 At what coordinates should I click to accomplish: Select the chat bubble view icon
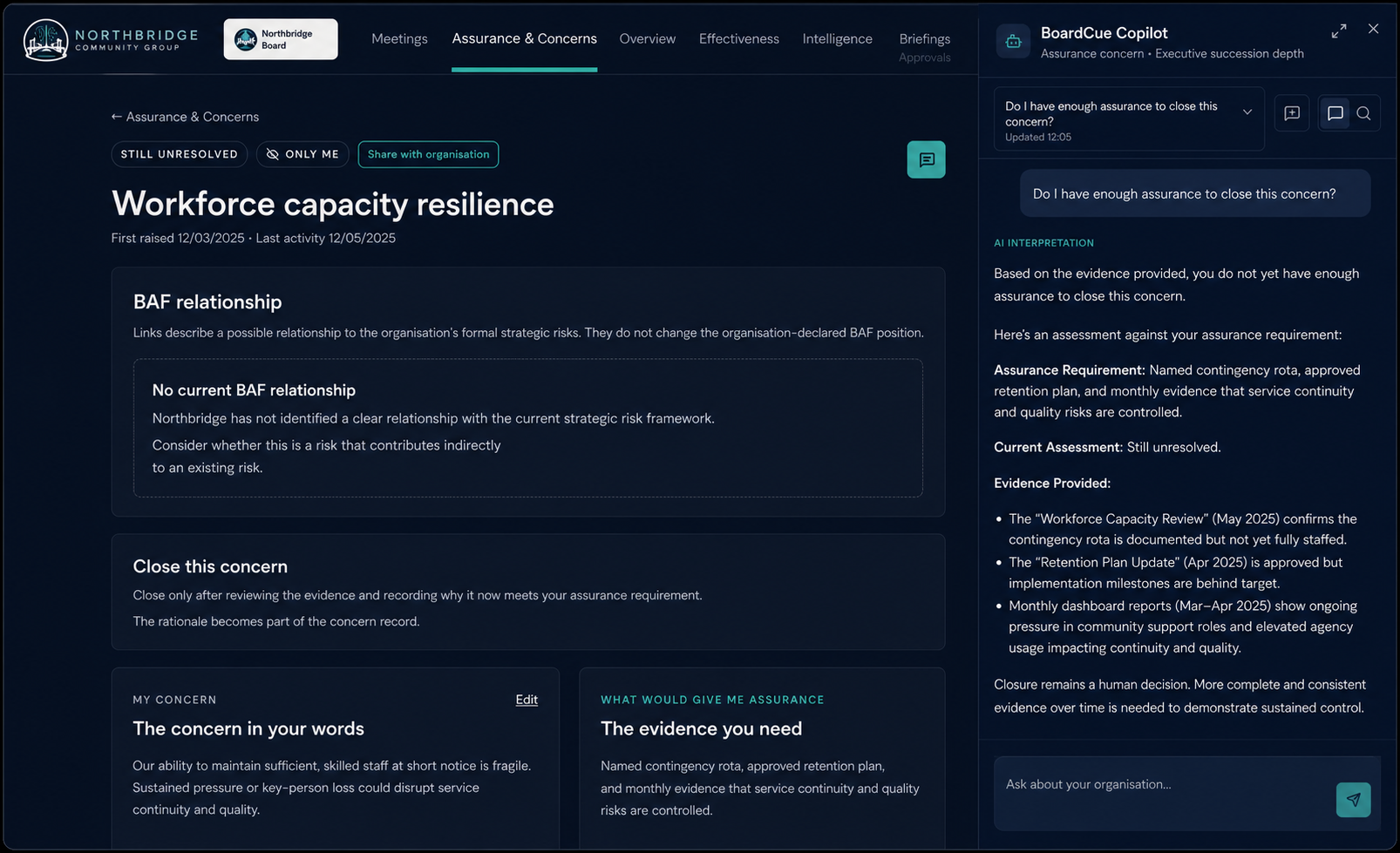click(x=1335, y=113)
